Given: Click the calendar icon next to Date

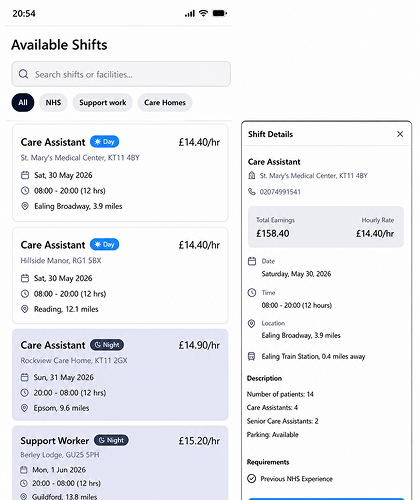Looking at the screenshot, I should tap(252, 261).
